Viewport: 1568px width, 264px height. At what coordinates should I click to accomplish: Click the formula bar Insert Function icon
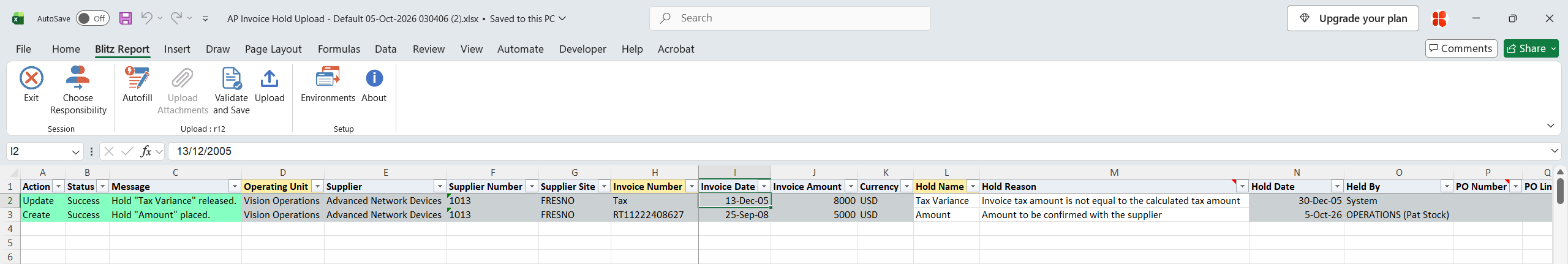point(146,151)
